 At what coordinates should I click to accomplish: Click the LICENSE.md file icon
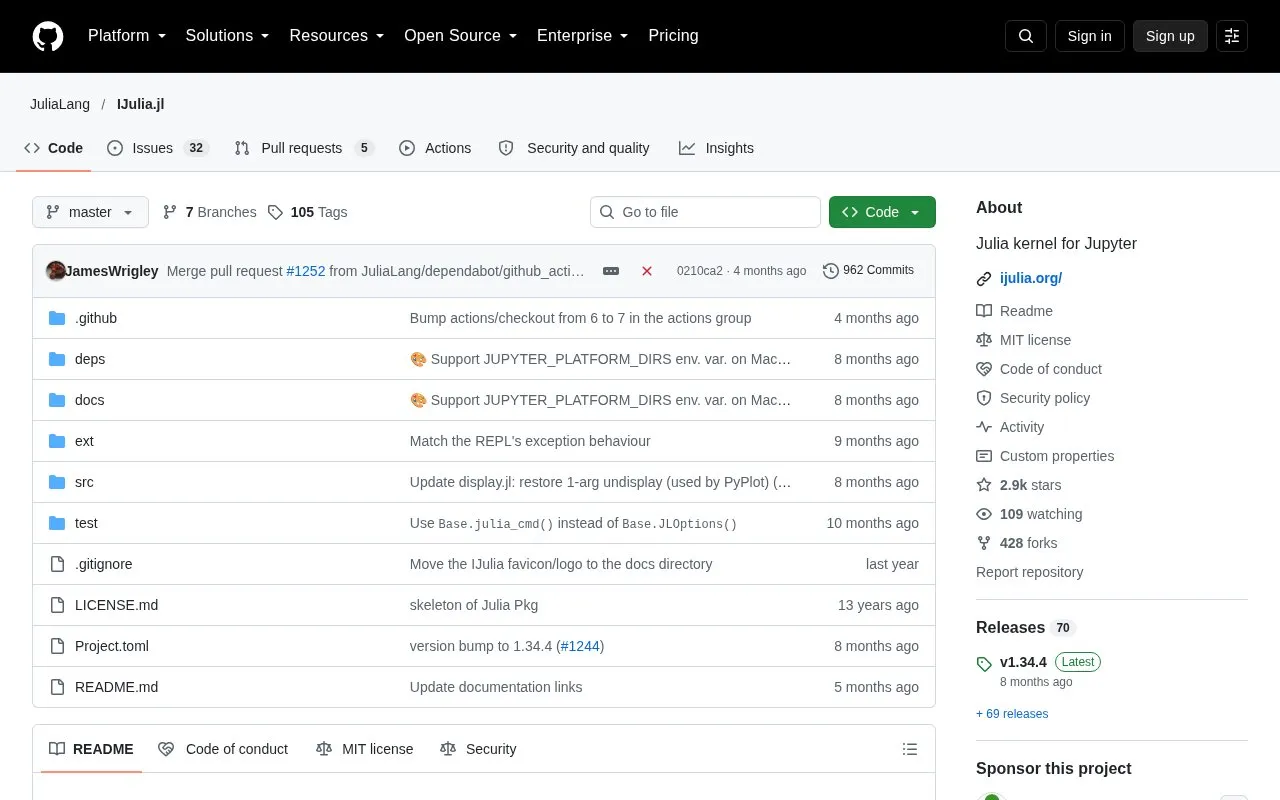[57, 605]
